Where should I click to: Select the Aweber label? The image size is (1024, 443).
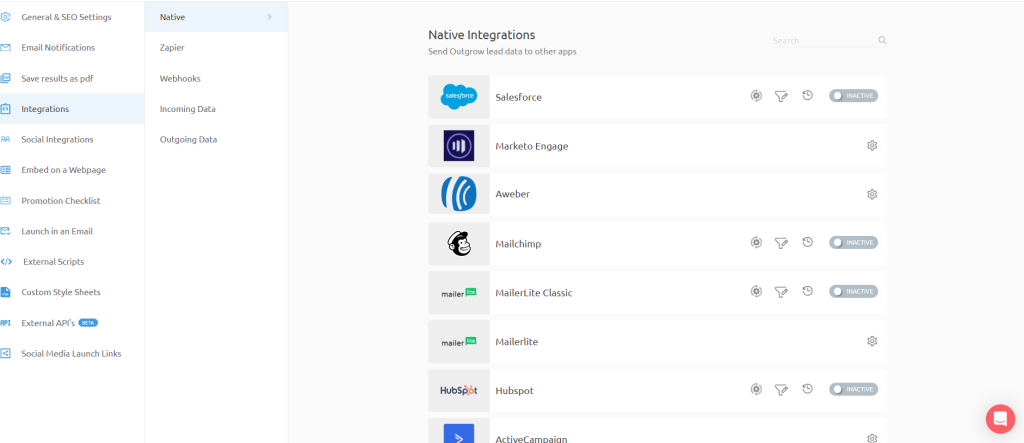pos(513,195)
